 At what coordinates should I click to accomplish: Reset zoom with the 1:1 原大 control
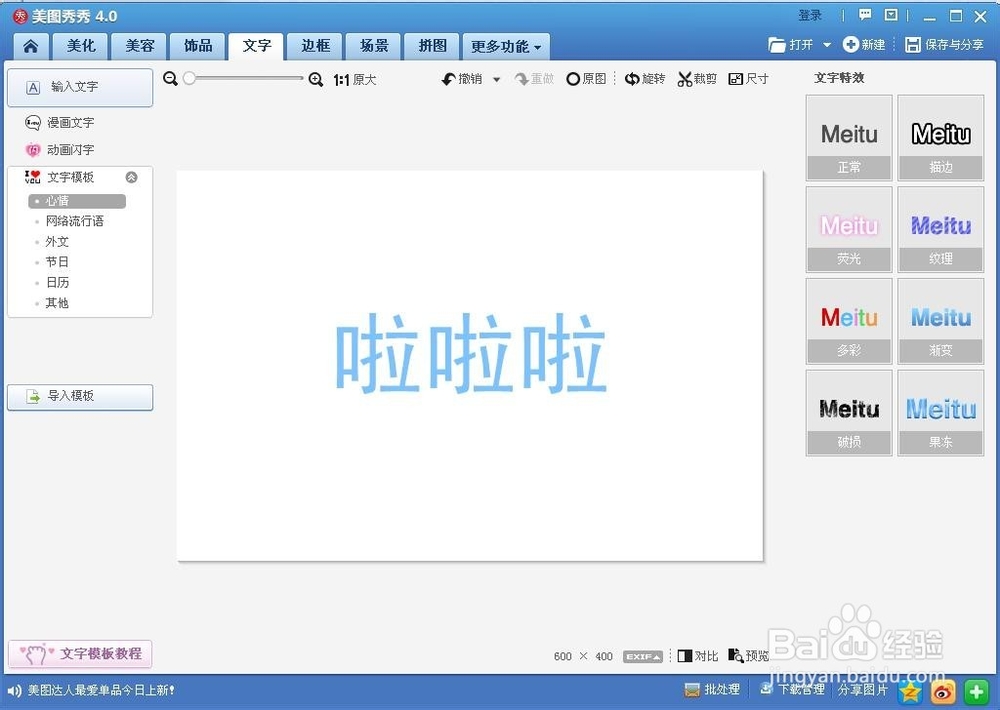pyautogui.click(x=354, y=78)
